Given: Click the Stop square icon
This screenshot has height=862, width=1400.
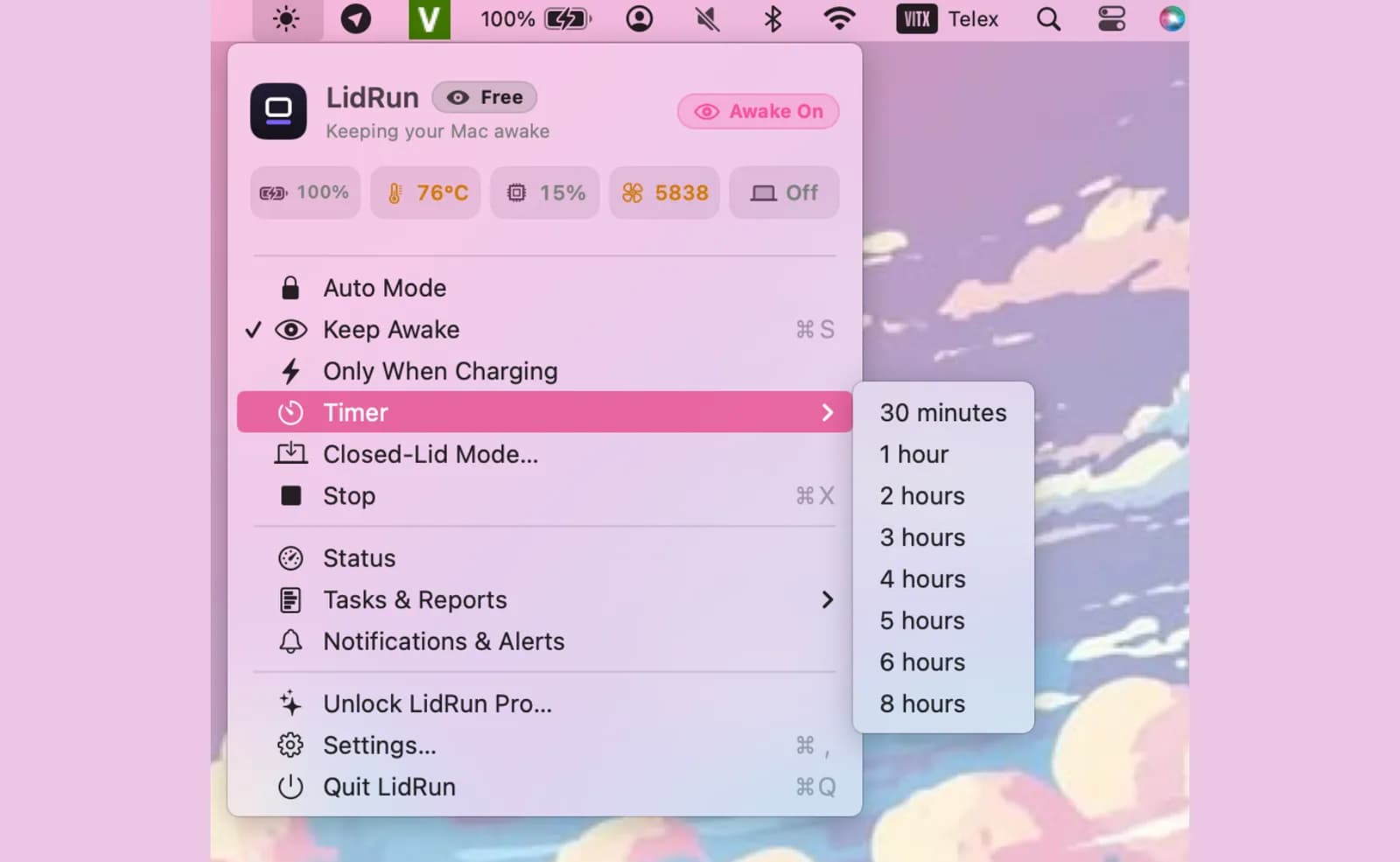Looking at the screenshot, I should point(290,496).
